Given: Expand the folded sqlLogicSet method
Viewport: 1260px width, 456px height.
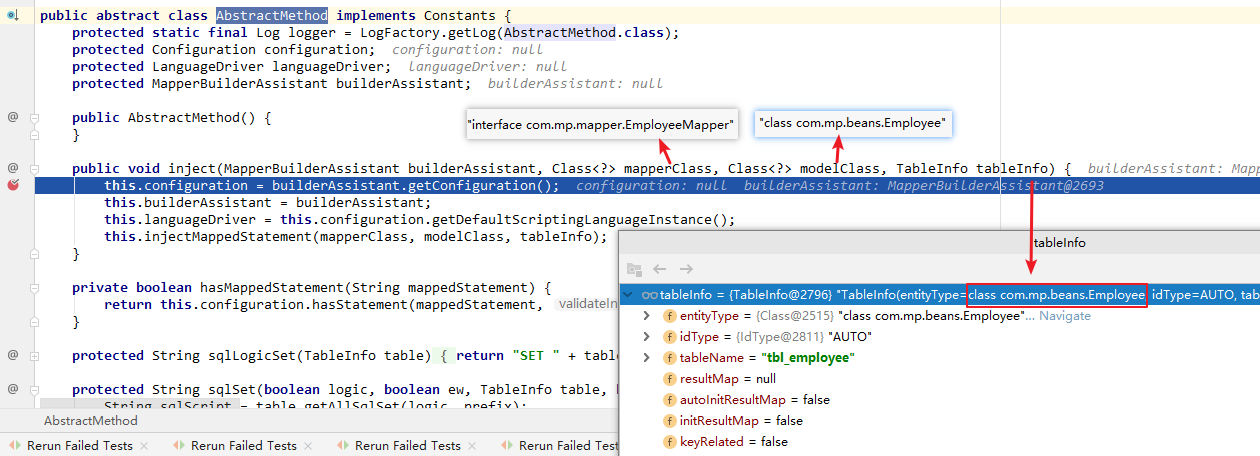Looking at the screenshot, I should [33, 355].
